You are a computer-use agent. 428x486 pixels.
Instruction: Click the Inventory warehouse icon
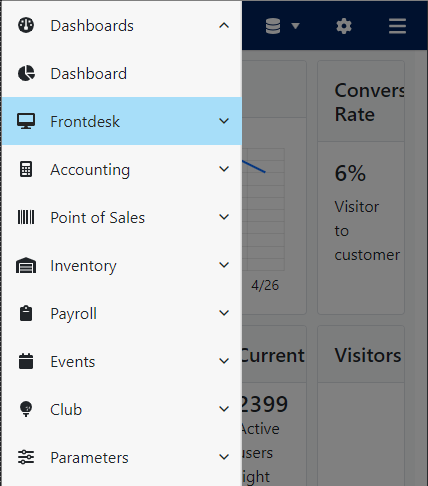[26, 265]
